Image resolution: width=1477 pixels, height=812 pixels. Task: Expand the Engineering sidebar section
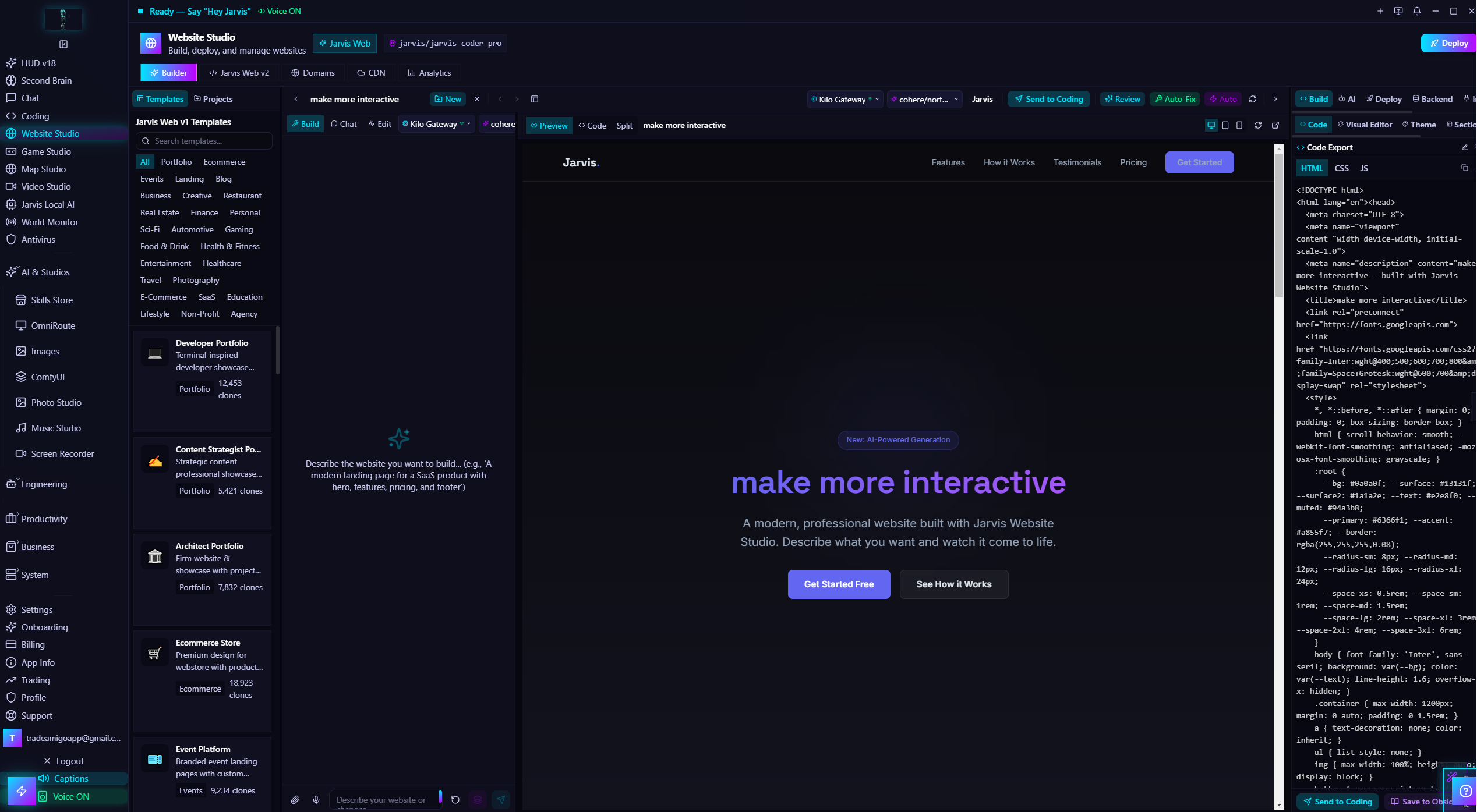pos(44,484)
